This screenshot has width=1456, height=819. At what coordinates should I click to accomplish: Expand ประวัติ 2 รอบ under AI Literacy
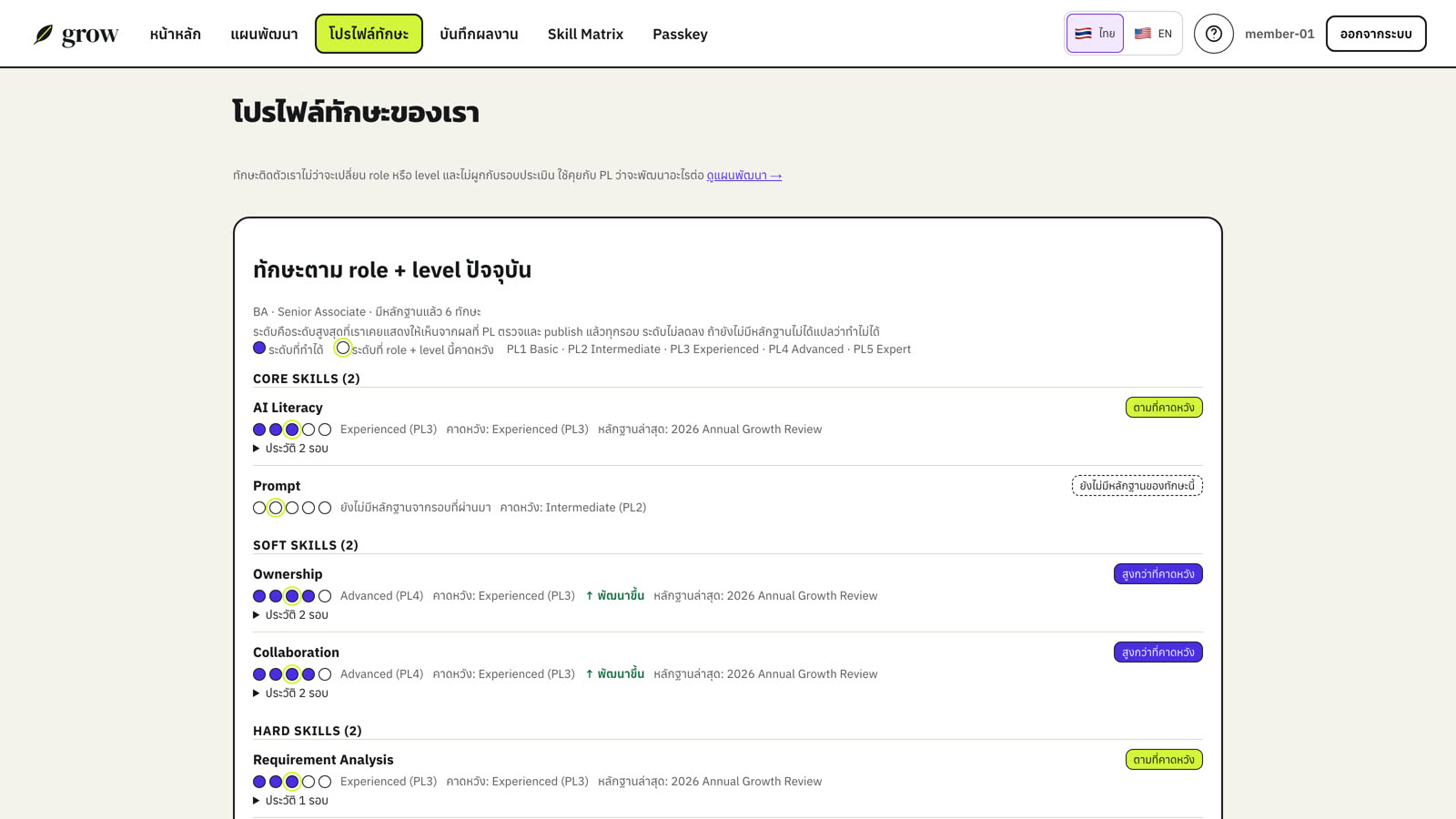(291, 449)
